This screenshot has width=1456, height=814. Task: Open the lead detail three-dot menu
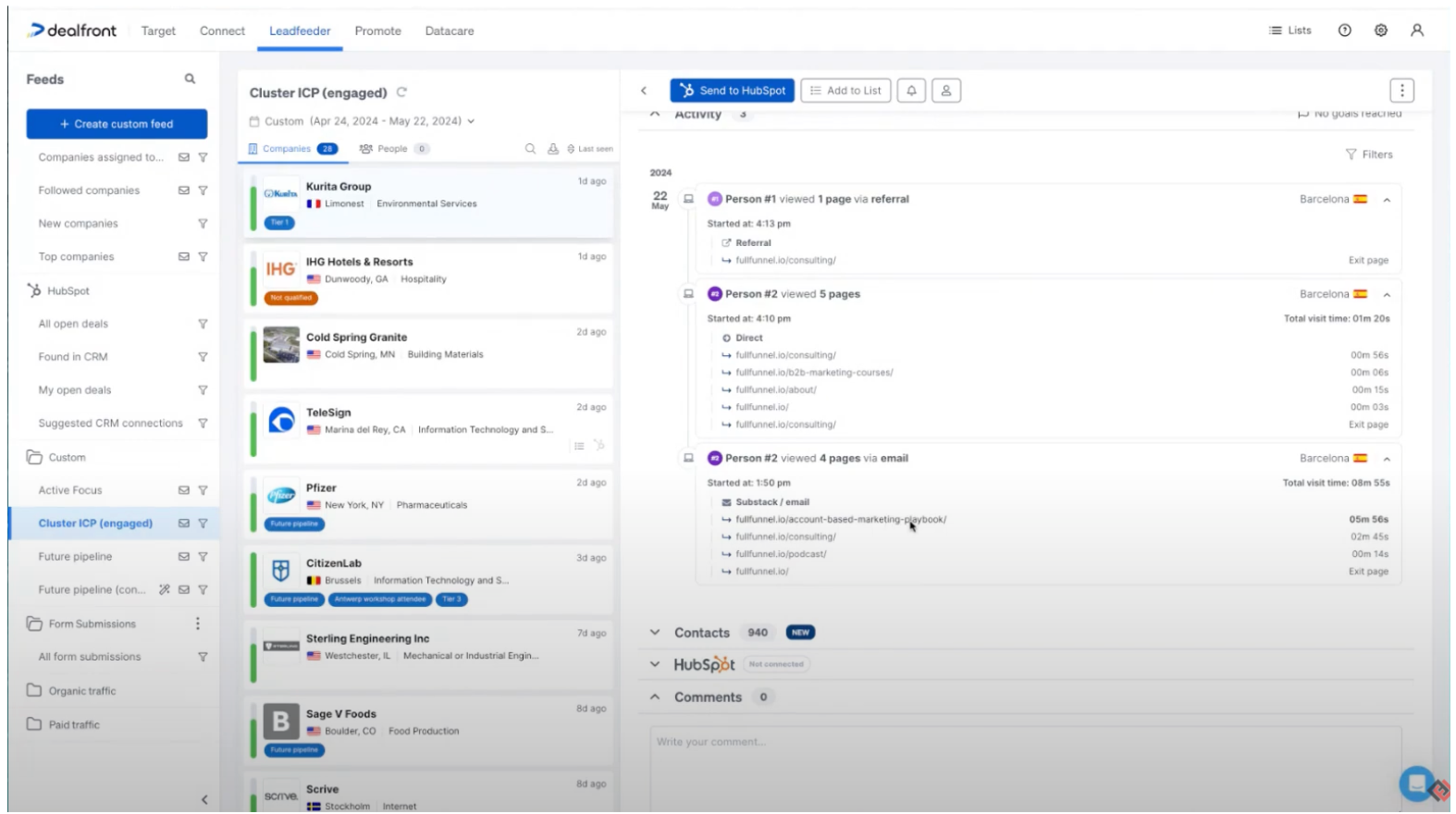point(1402,91)
